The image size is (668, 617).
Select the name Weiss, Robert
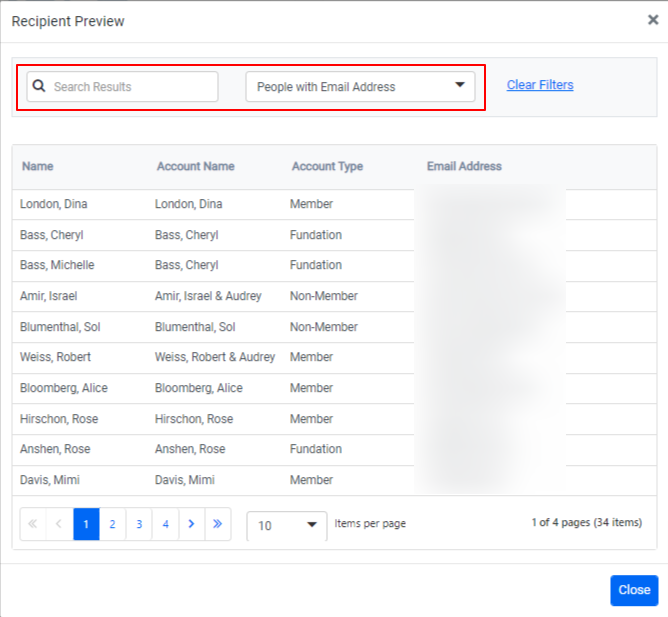(x=55, y=357)
